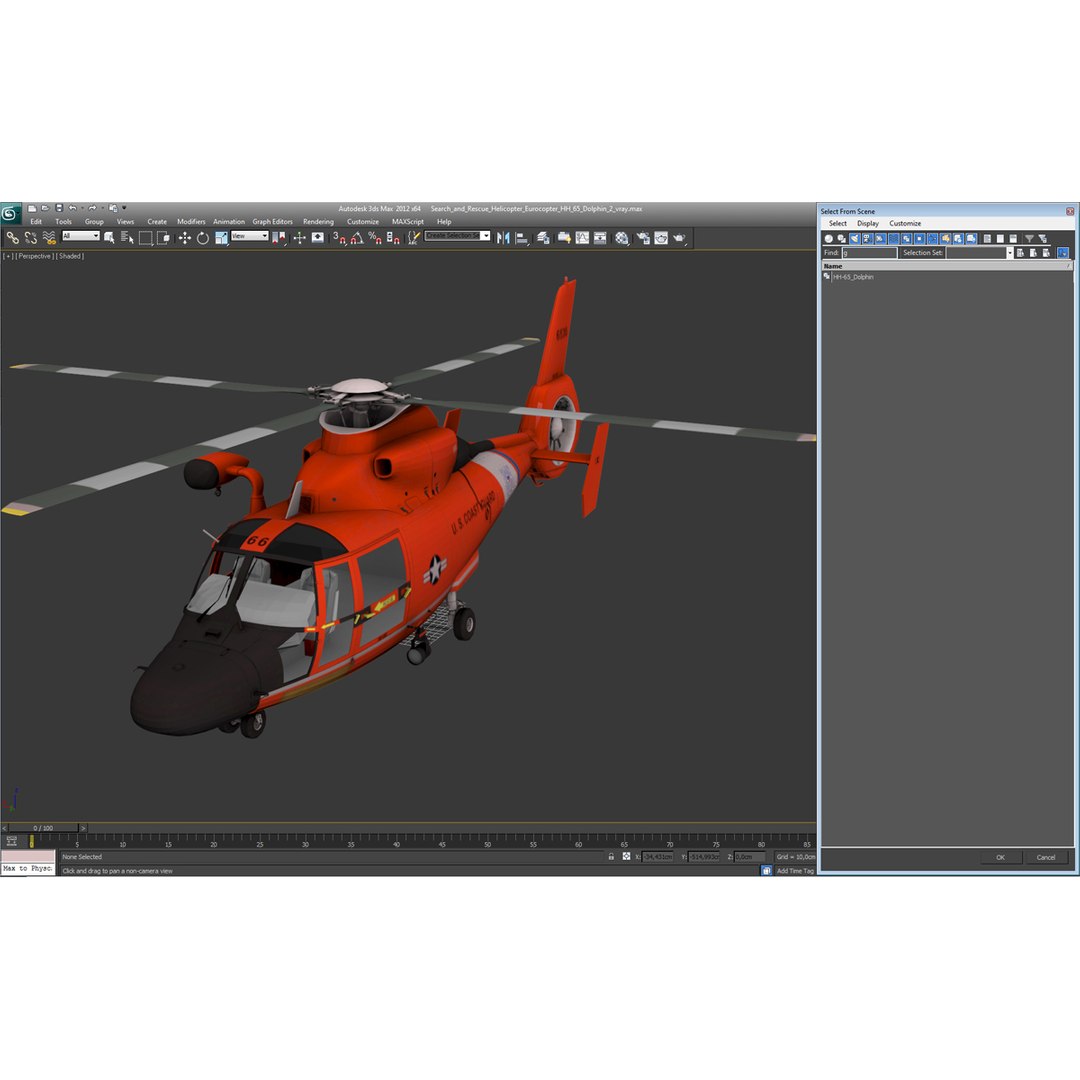Confirm with the OK button
1080x1080 pixels.
click(1000, 858)
